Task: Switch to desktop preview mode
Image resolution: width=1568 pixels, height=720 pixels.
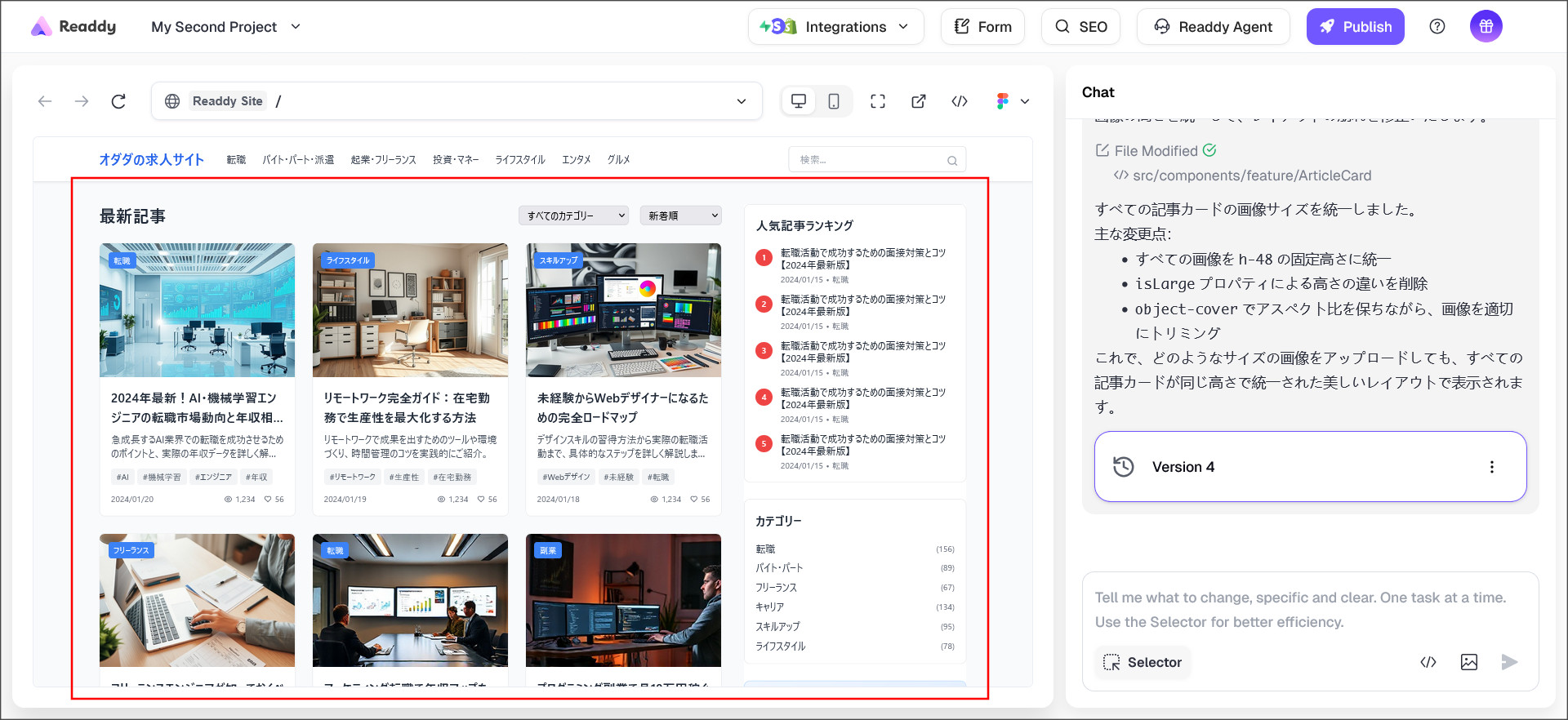Action: pos(799,101)
